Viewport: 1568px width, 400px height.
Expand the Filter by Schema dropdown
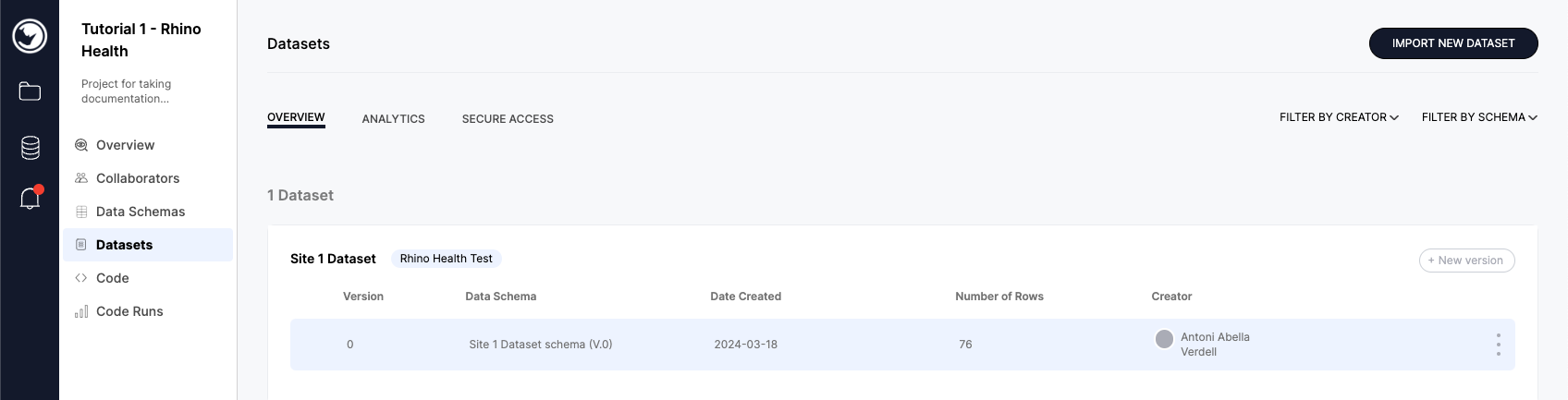click(x=1479, y=117)
